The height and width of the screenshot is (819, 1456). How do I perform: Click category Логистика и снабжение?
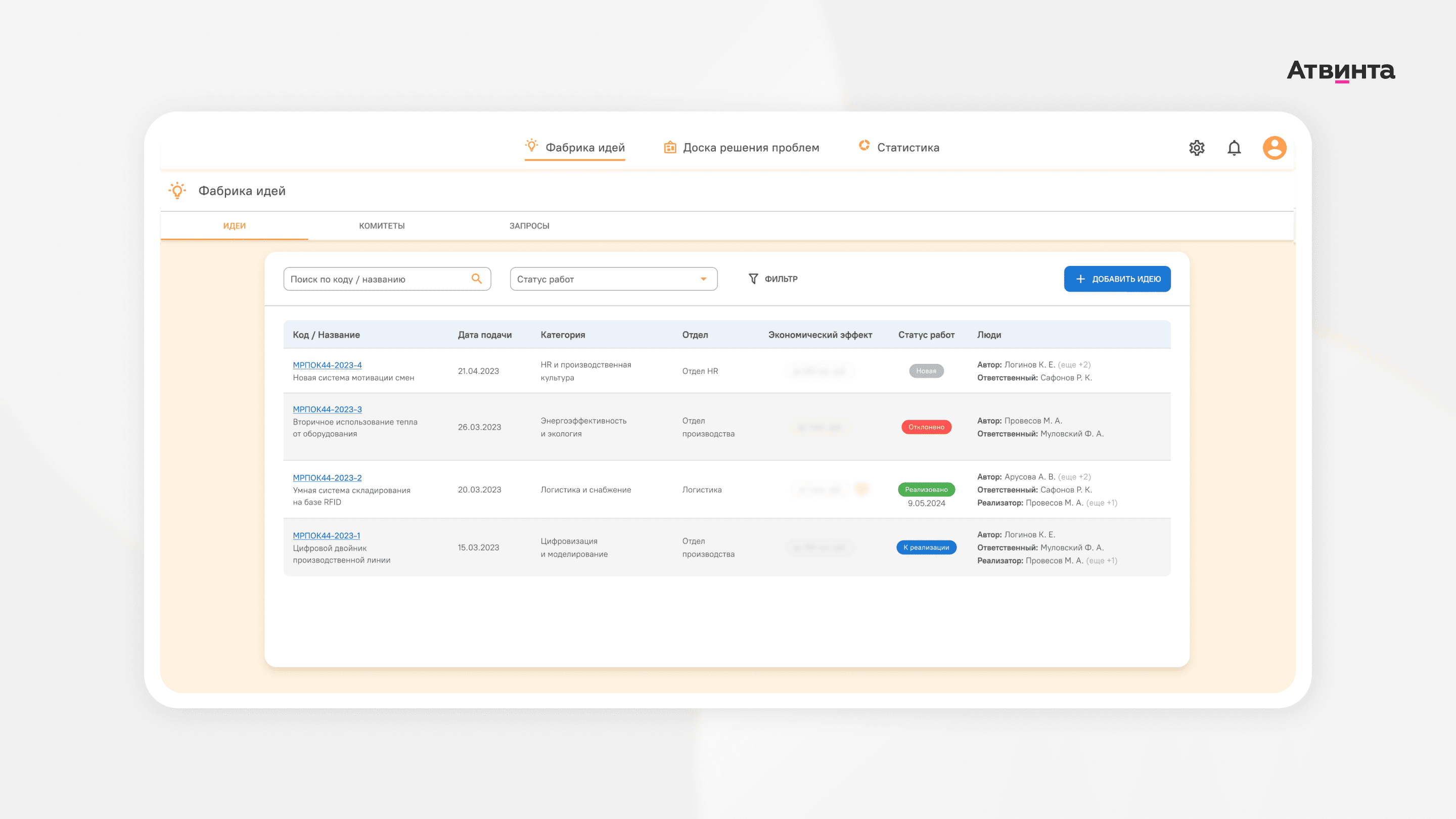coord(585,489)
